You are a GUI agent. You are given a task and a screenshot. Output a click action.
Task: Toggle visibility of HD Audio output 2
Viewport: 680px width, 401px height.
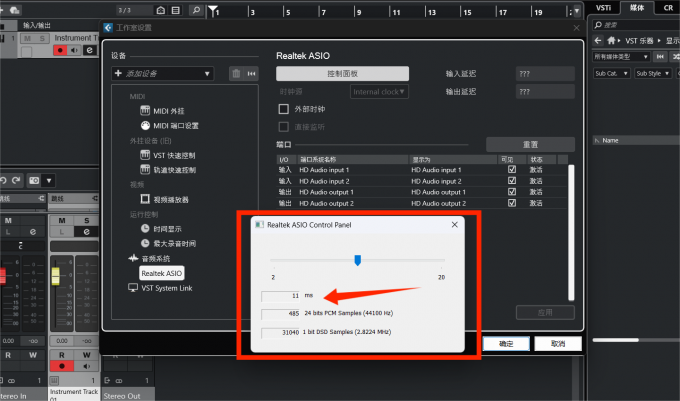tap(512, 203)
